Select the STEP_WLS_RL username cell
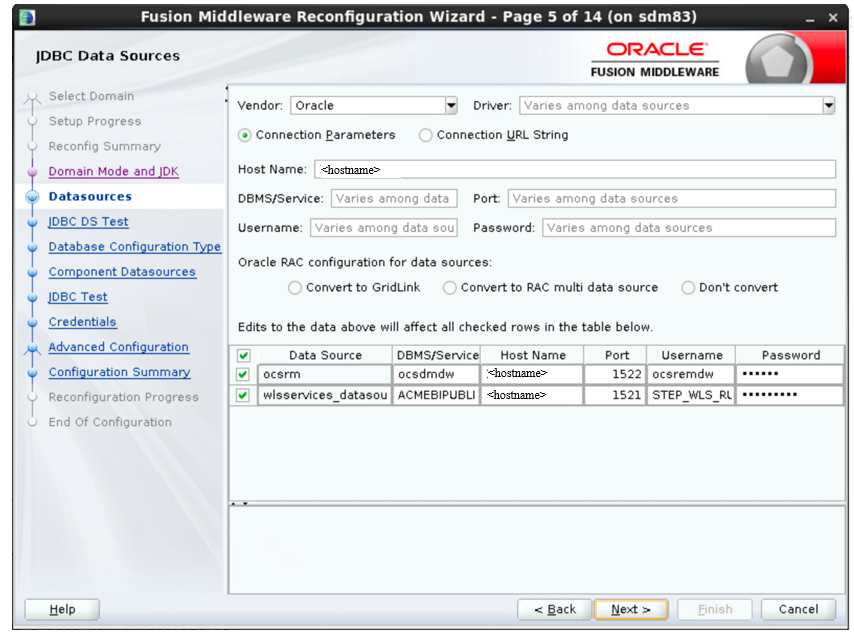The width and height of the screenshot is (854, 639). (691, 395)
